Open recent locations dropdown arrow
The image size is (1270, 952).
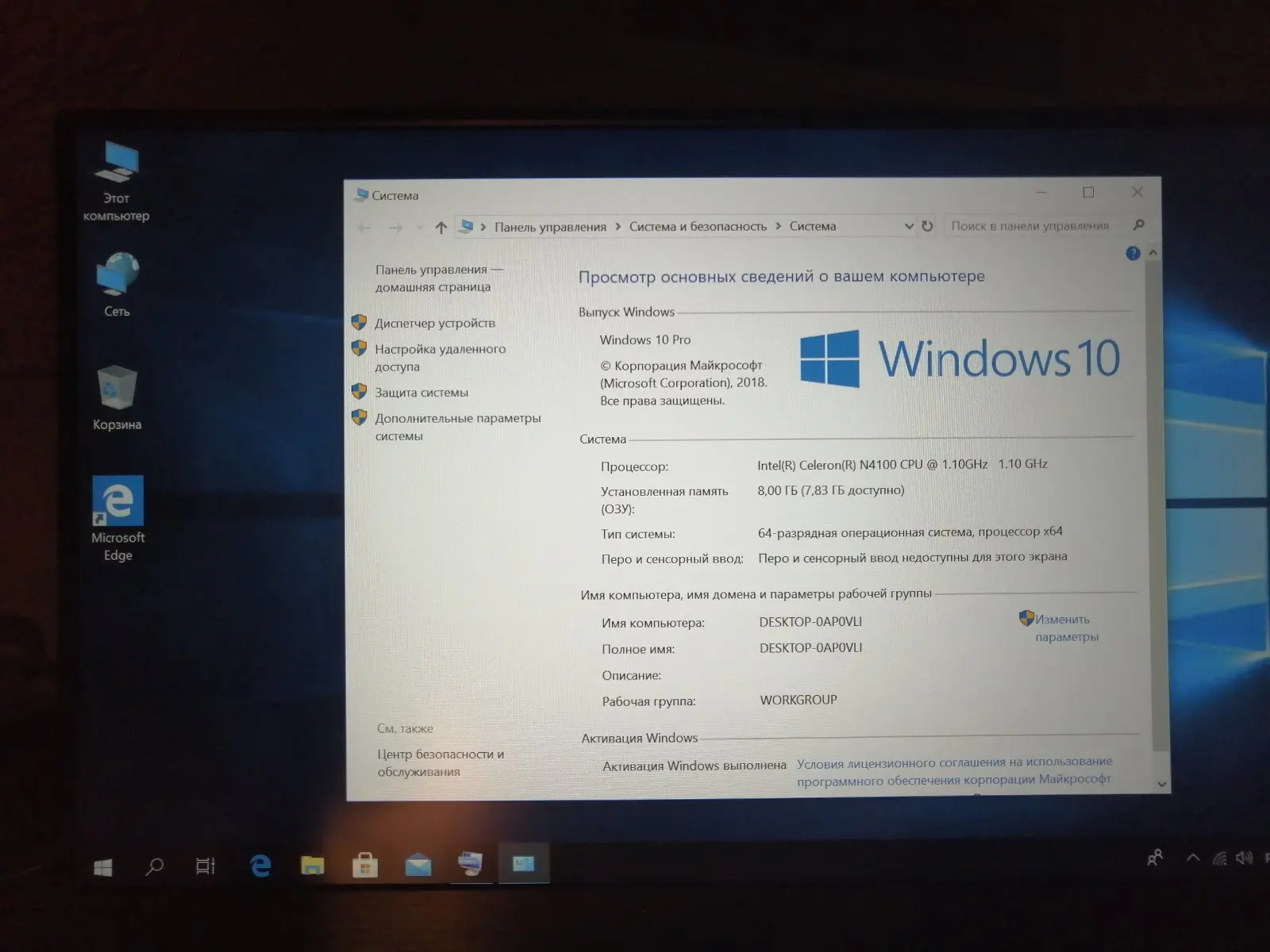[x=420, y=228]
